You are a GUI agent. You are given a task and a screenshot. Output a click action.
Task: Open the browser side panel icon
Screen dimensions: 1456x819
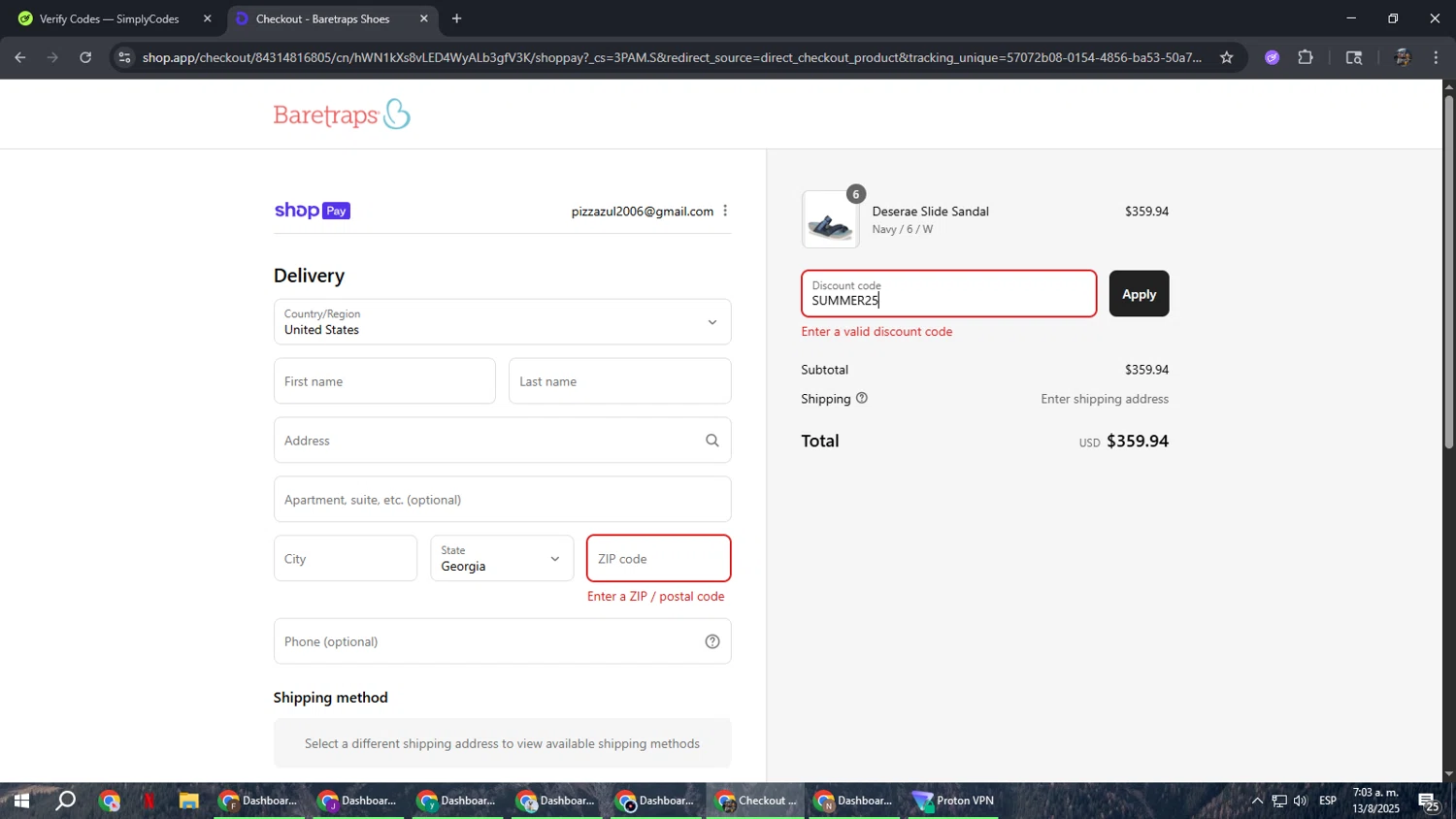1354,57
